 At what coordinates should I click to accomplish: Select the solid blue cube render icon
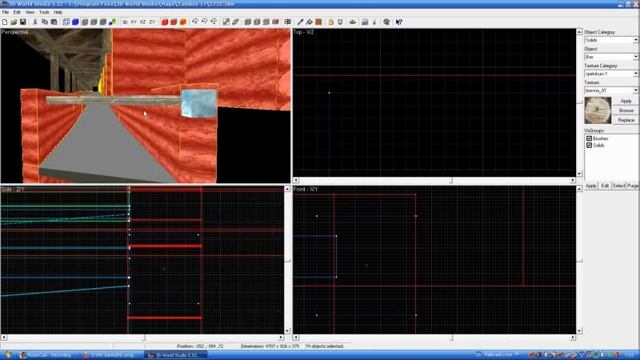[76, 22]
